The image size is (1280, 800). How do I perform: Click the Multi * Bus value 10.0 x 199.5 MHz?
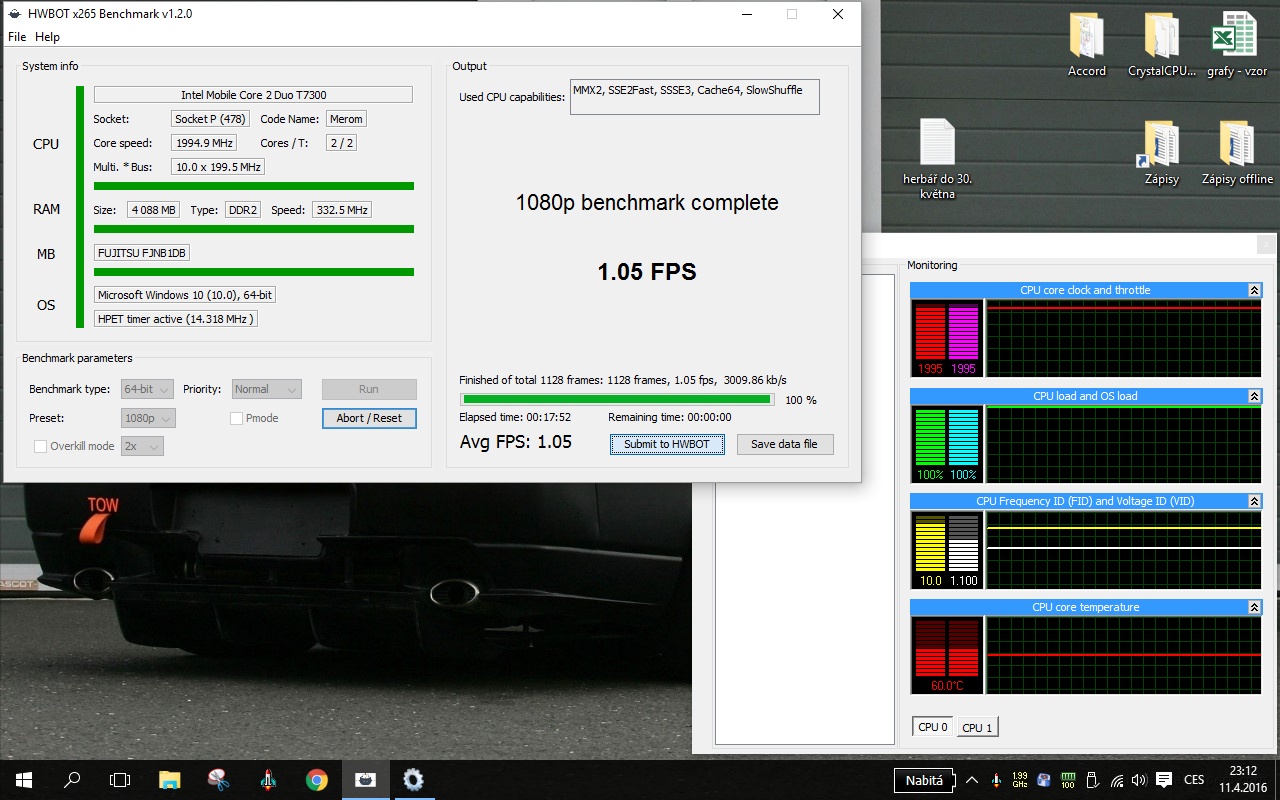point(218,167)
